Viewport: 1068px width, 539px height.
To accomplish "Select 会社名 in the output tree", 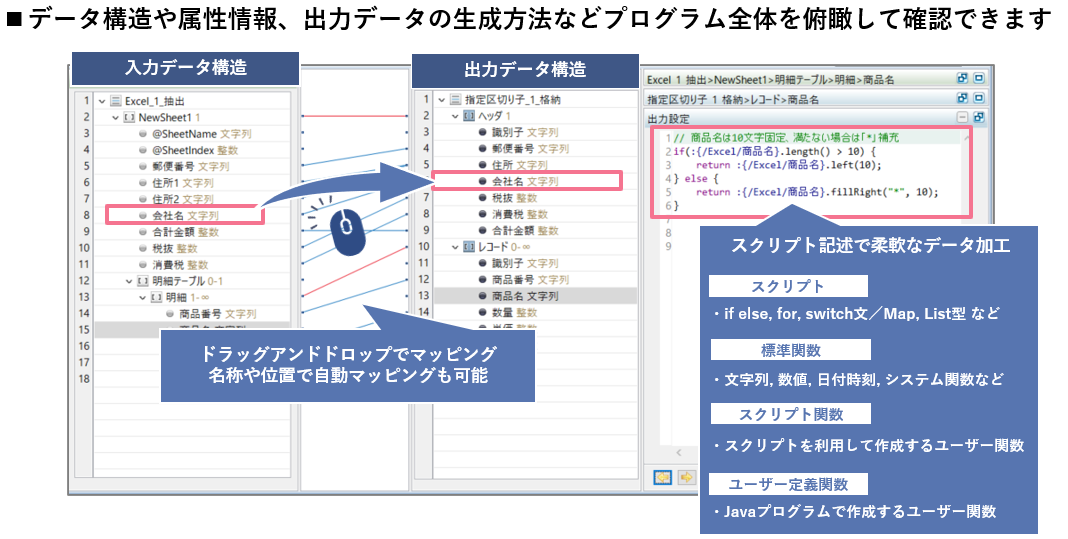I will click(x=525, y=181).
